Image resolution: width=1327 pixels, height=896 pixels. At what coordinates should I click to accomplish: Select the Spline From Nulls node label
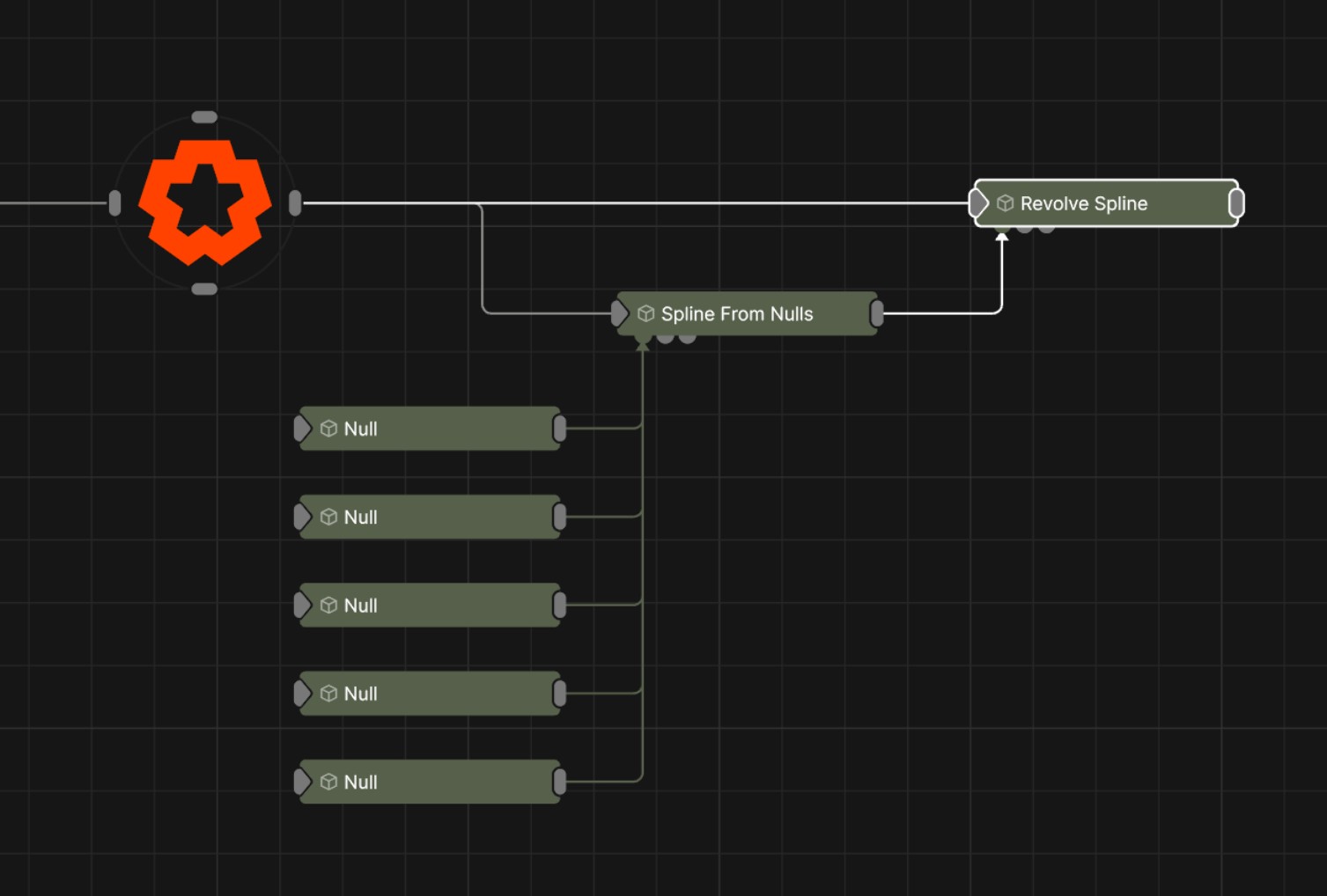coord(736,313)
